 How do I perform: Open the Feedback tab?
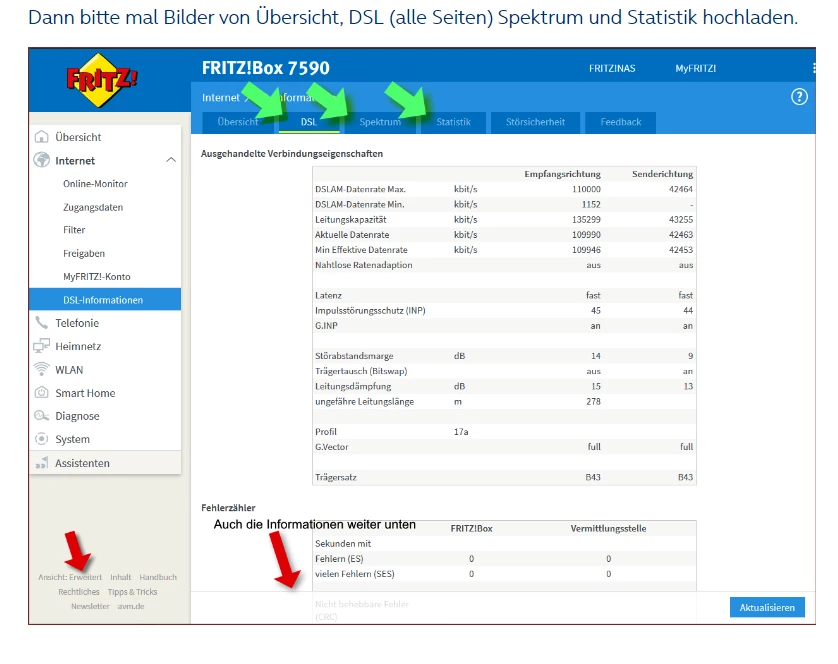click(x=620, y=122)
